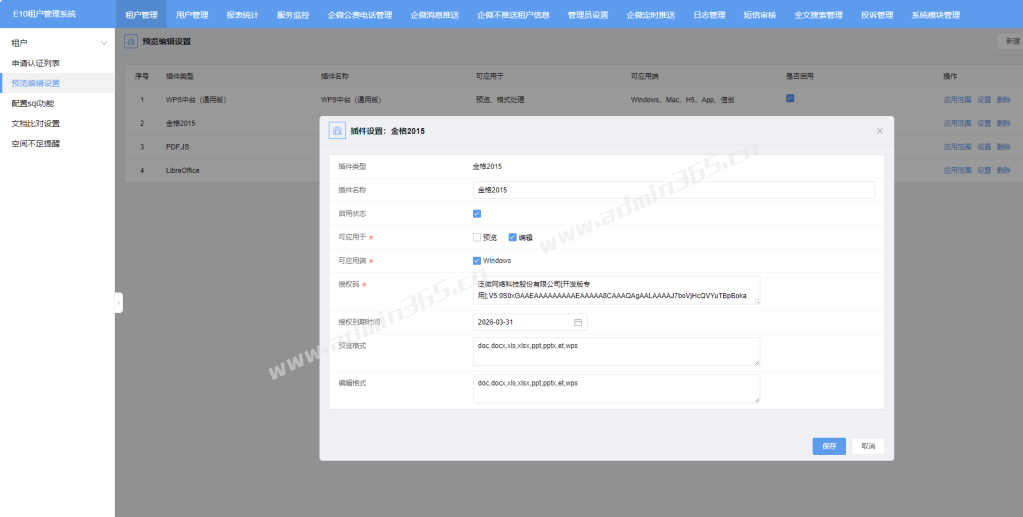Screen dimensions: 1023x517
Task: Toggle the Windows checkbox in 可应用端
Action: pos(477,261)
